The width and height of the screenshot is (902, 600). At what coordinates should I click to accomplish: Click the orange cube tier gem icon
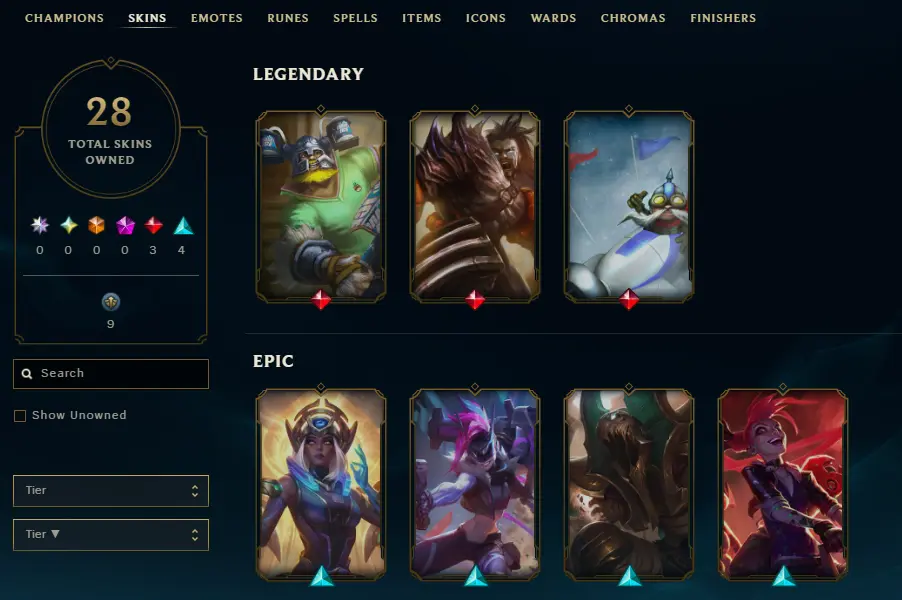pyautogui.click(x=97, y=225)
